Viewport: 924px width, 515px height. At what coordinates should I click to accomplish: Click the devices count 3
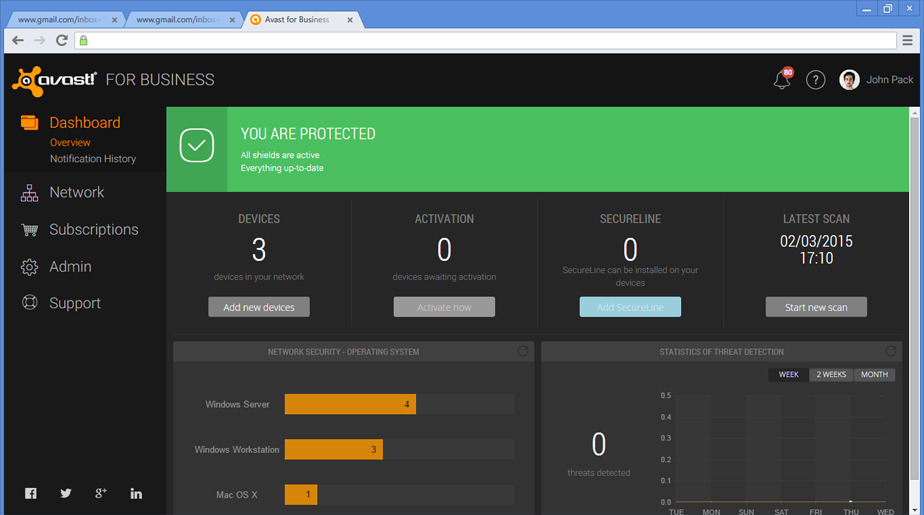pyautogui.click(x=259, y=249)
